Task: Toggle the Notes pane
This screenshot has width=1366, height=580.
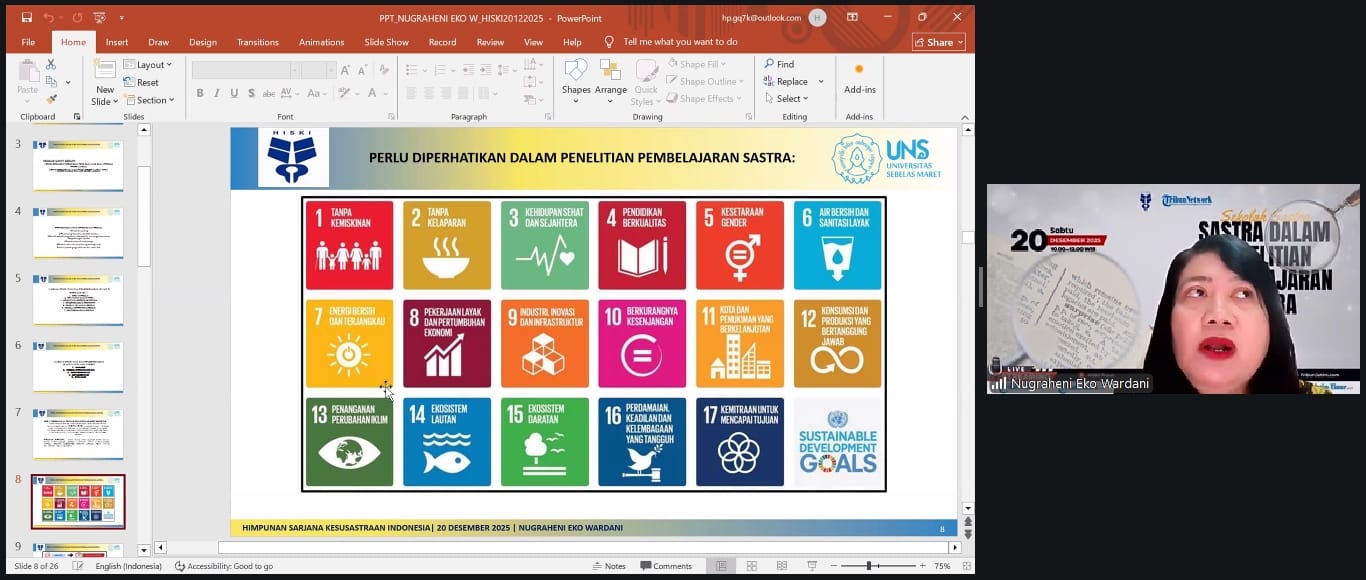Action: pyautogui.click(x=608, y=566)
